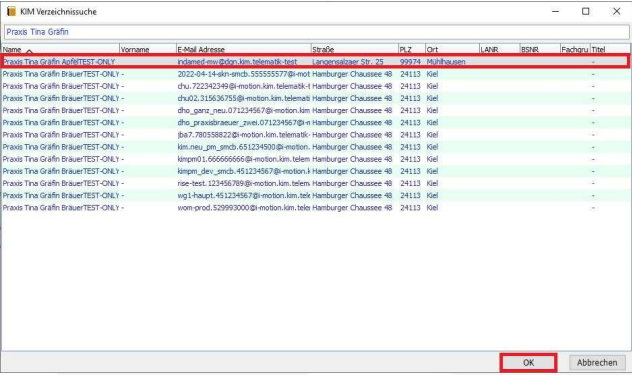The height and width of the screenshot is (375, 632).
Task: Select the row with email jba7.780558822@i-motion
Action: coord(316,135)
